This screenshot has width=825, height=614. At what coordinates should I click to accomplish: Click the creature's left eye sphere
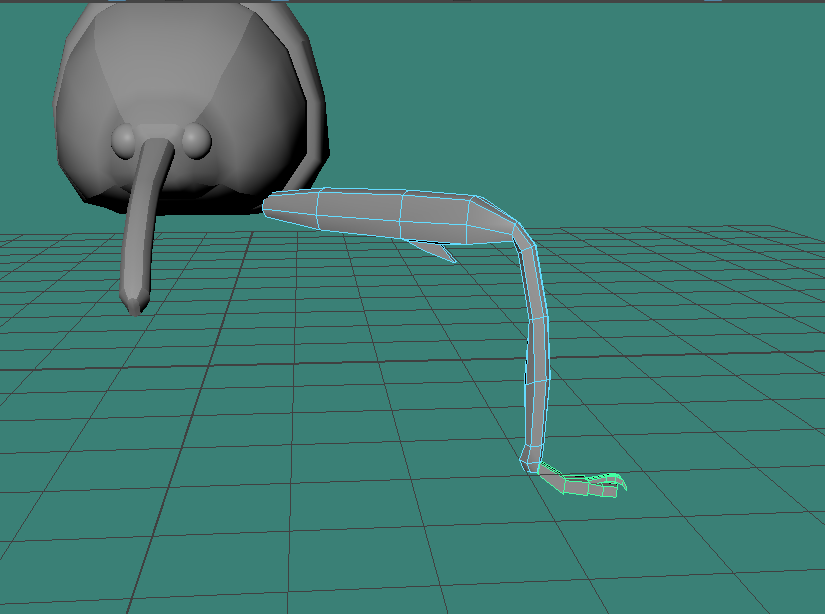click(x=127, y=140)
